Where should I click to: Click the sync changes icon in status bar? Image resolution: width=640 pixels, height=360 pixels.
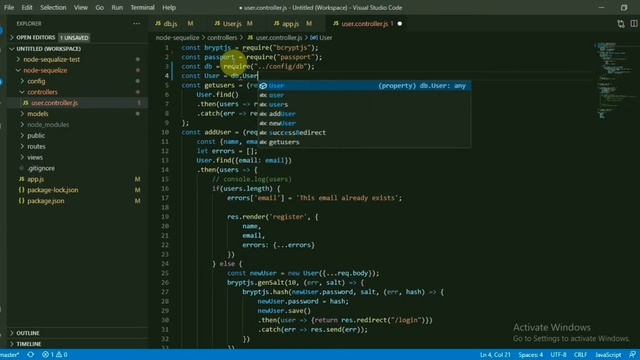[x=31, y=355]
